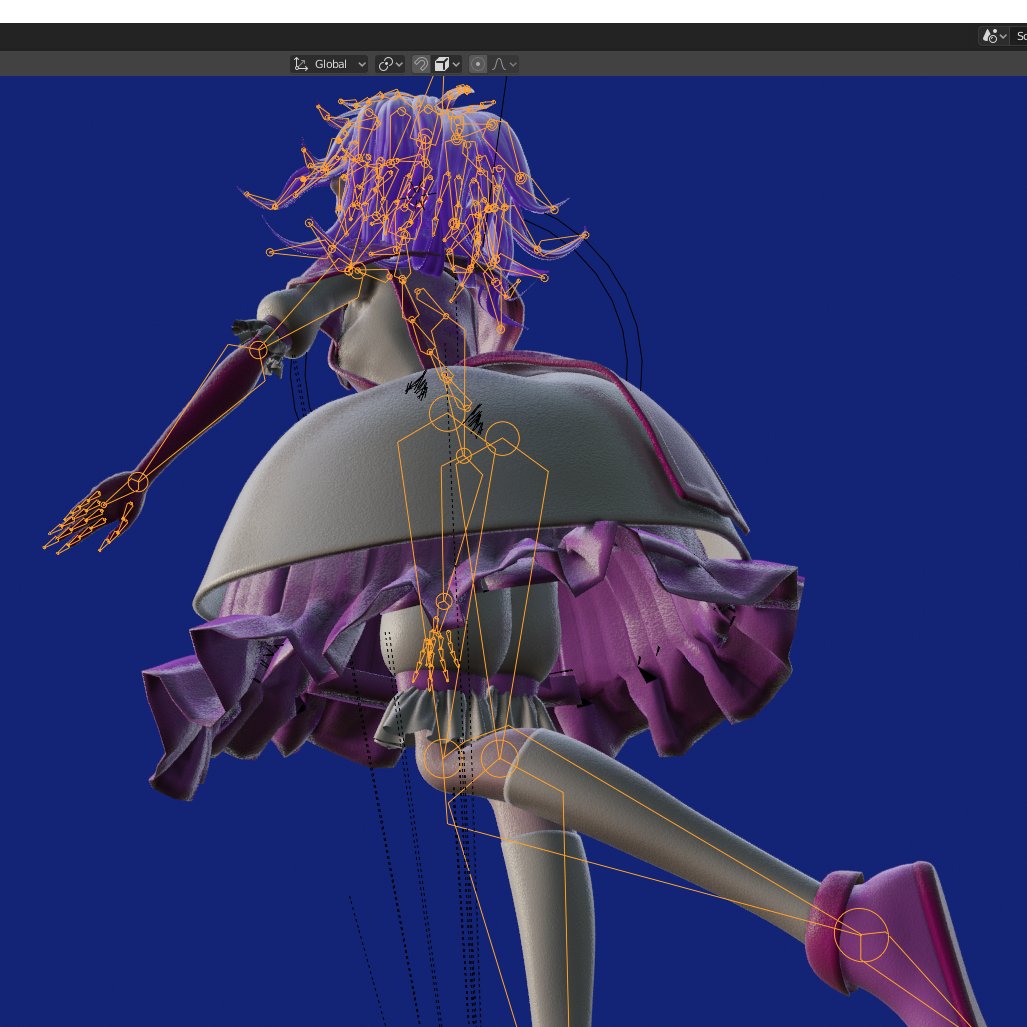Open the Global transform orientation dropdown
The height and width of the screenshot is (1027, 1027).
tap(329, 64)
